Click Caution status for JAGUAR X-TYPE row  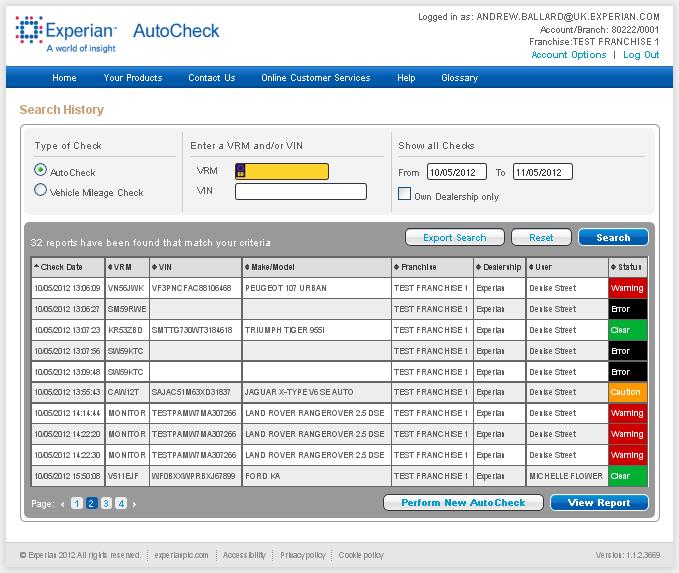(628, 392)
